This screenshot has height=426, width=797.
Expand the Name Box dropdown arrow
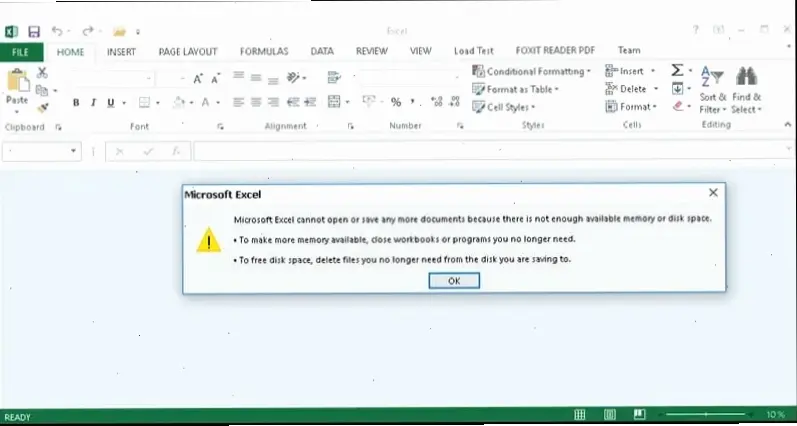click(73, 151)
